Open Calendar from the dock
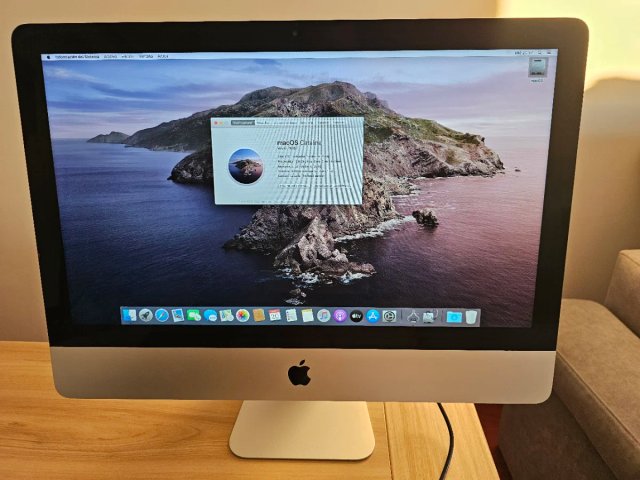640x480 pixels. click(275, 315)
